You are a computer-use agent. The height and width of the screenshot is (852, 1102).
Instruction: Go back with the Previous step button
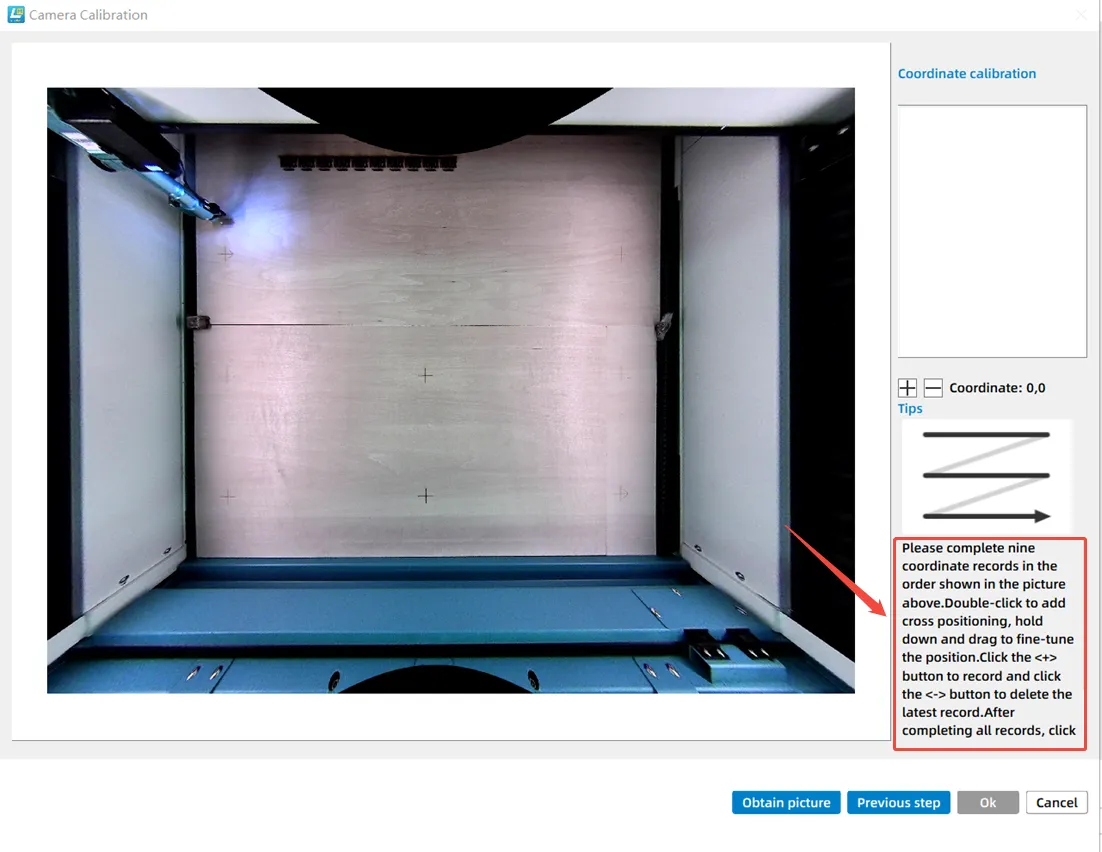898,802
